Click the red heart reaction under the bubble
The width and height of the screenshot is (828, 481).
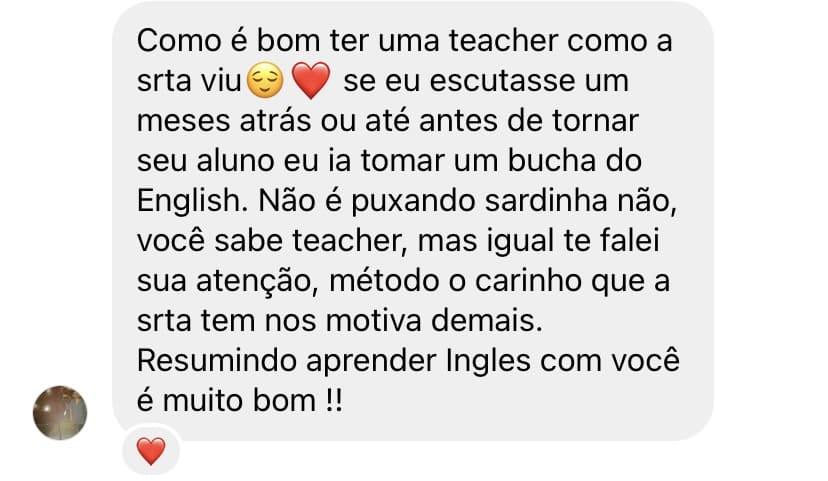click(151, 451)
